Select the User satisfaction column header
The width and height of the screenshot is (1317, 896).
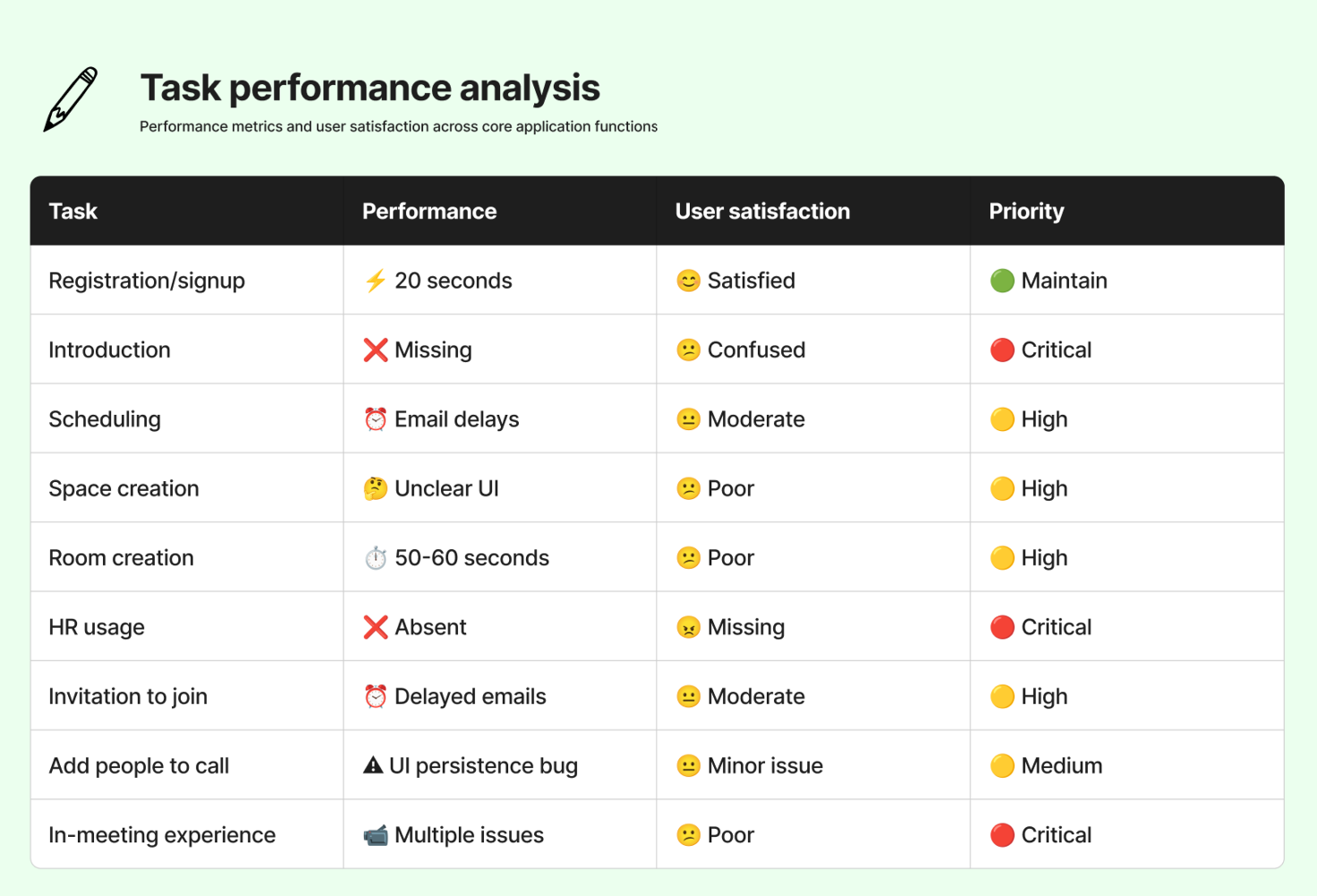(762, 211)
